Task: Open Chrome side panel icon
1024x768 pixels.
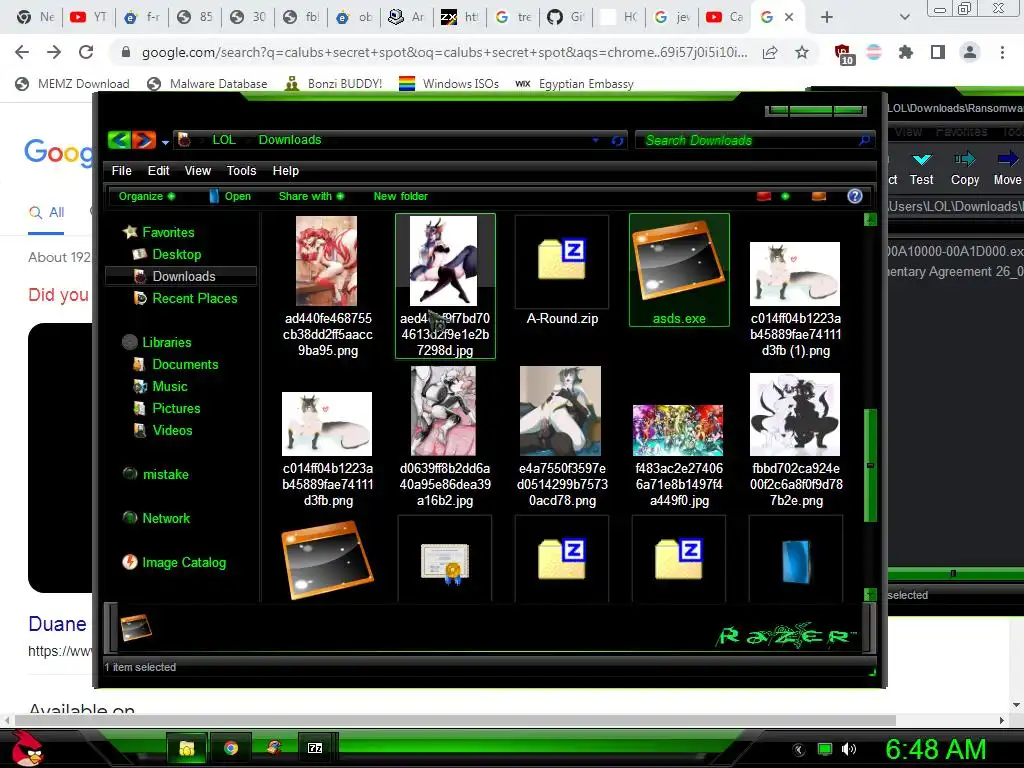Action: coord(938,52)
